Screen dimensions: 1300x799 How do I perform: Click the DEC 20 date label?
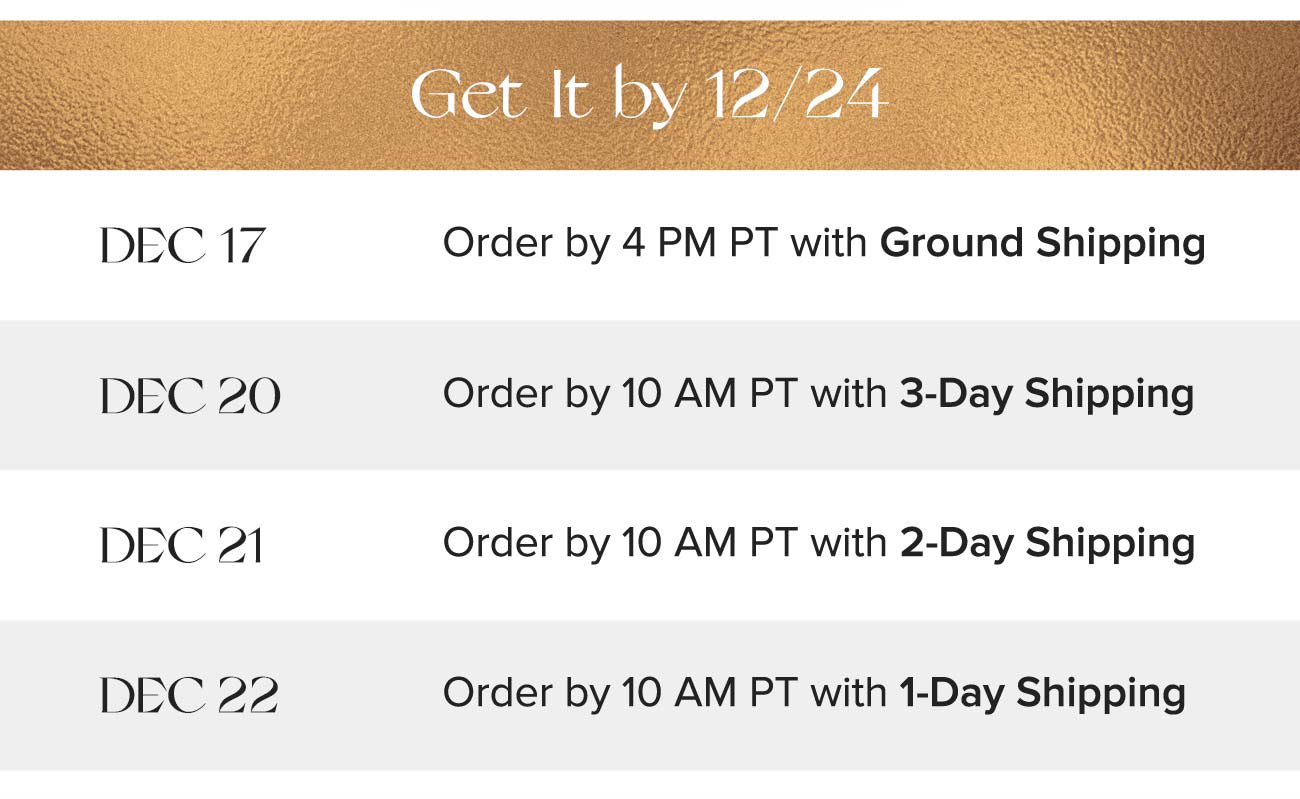pyautogui.click(x=191, y=395)
